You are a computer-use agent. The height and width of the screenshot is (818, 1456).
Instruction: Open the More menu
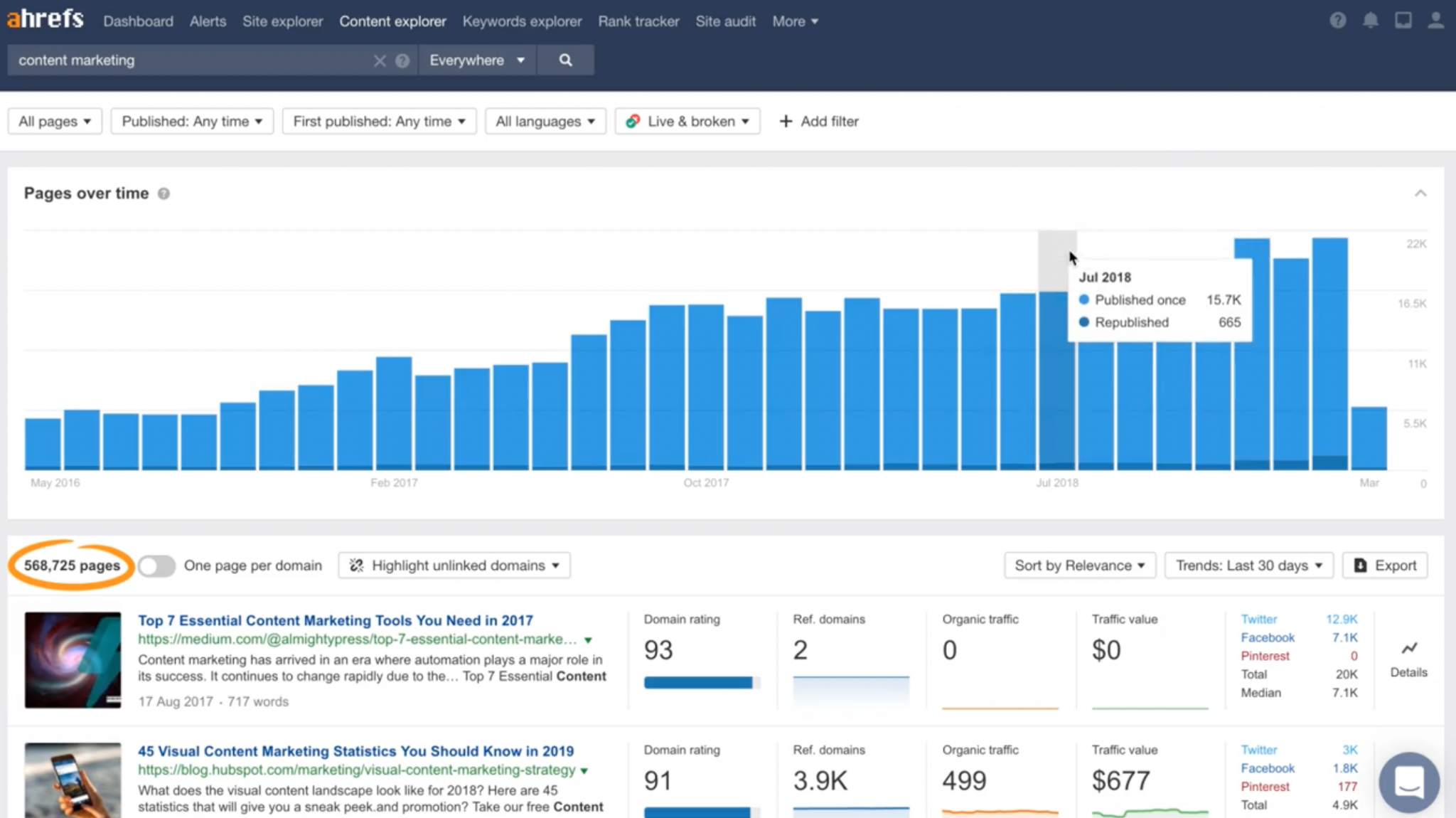click(794, 21)
